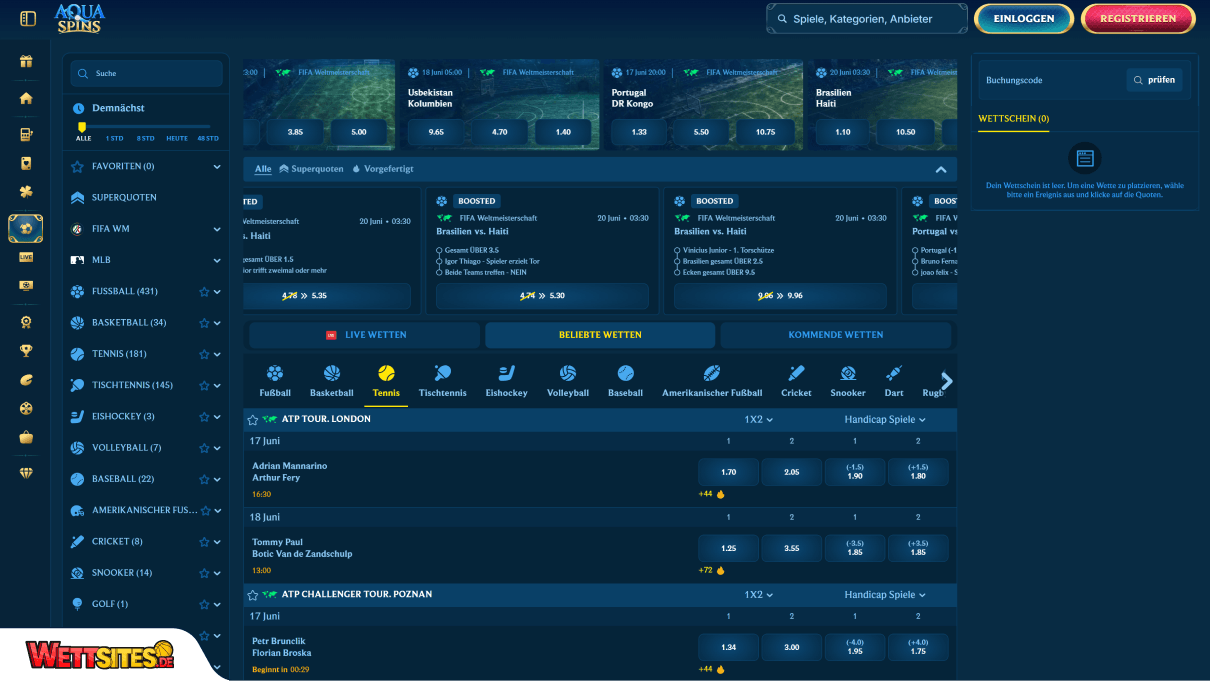
Task: Select the Alle filter tab
Action: [263, 169]
